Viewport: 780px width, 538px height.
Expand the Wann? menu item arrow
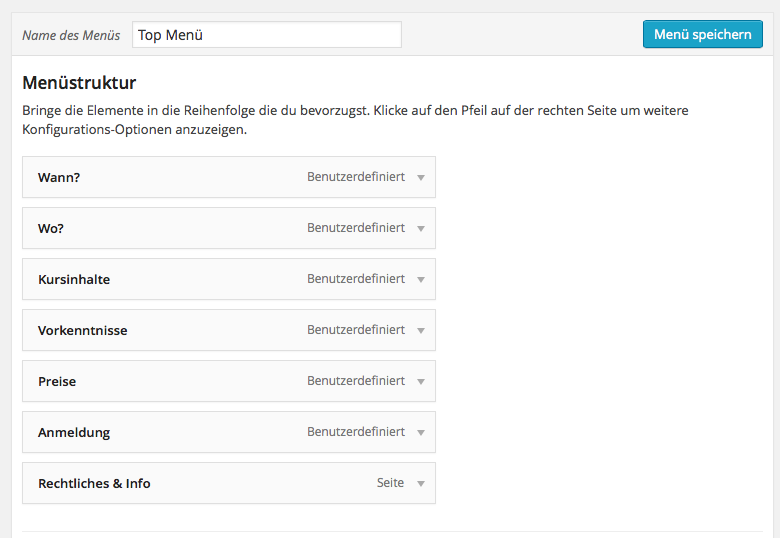421,177
